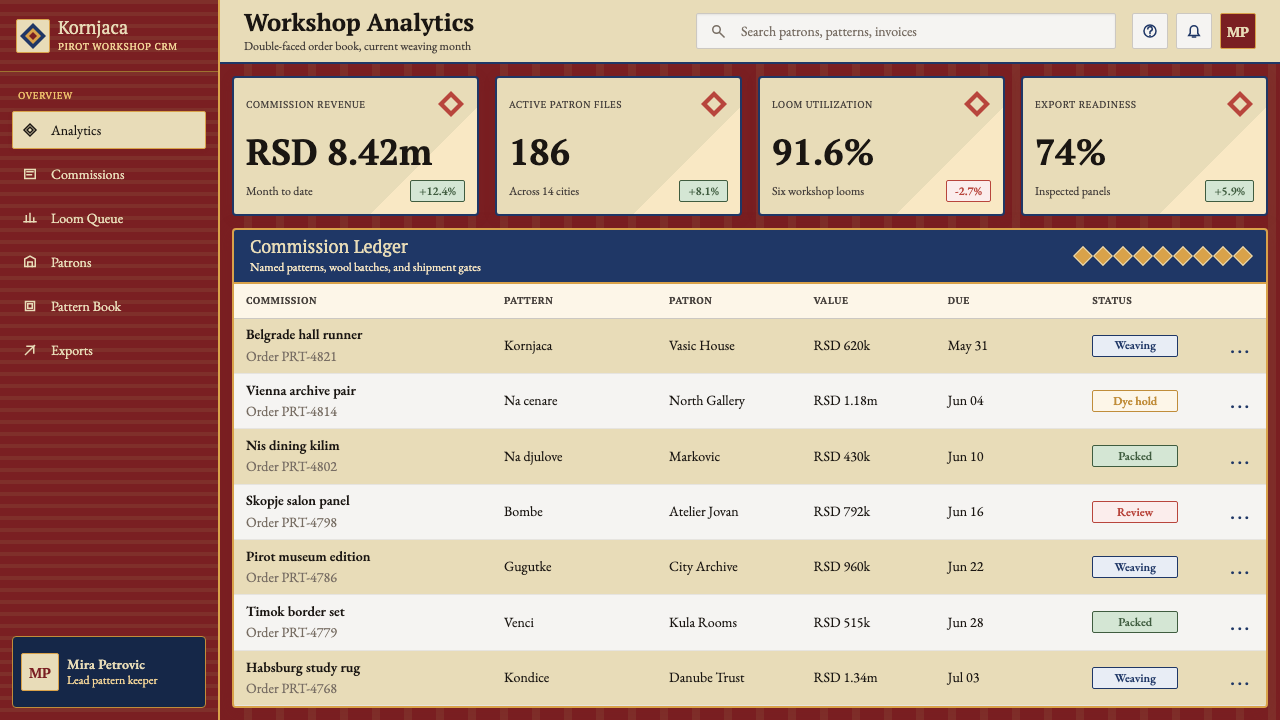
Task: Click diamond icon on Export Readiness card
Action: (1240, 104)
